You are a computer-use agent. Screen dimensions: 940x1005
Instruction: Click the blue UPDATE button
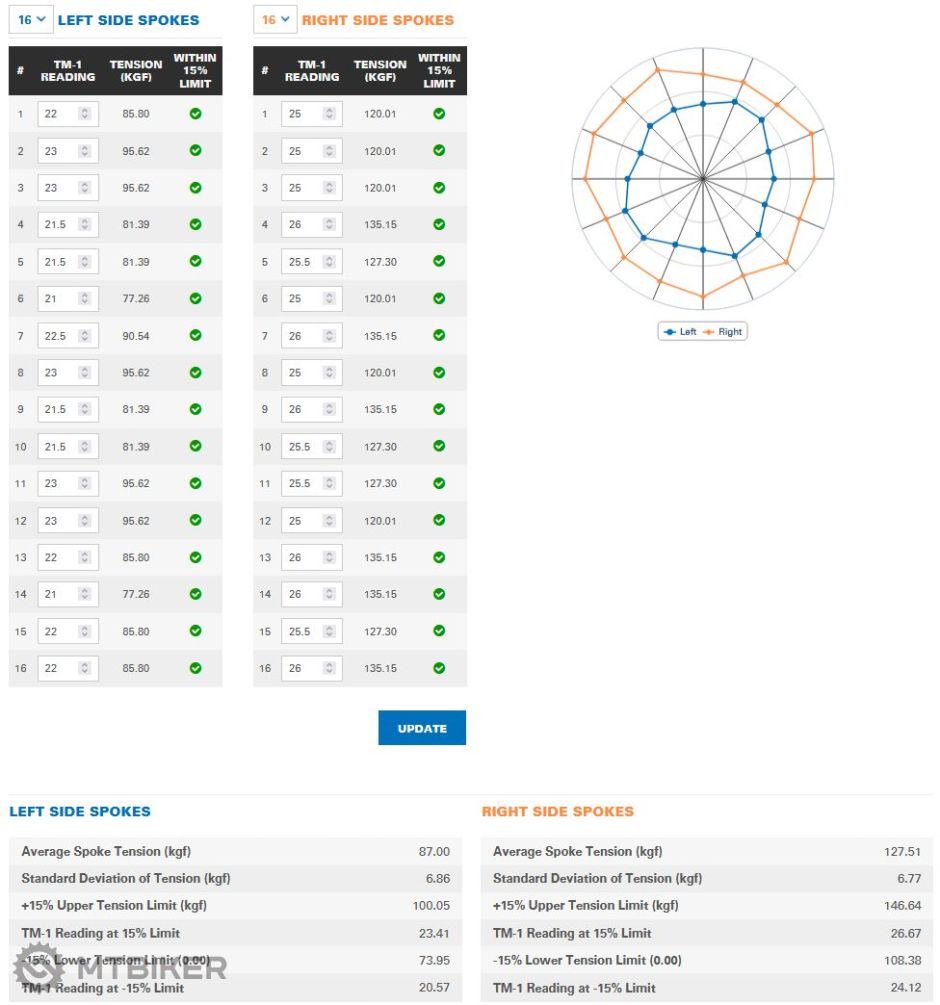coord(422,728)
